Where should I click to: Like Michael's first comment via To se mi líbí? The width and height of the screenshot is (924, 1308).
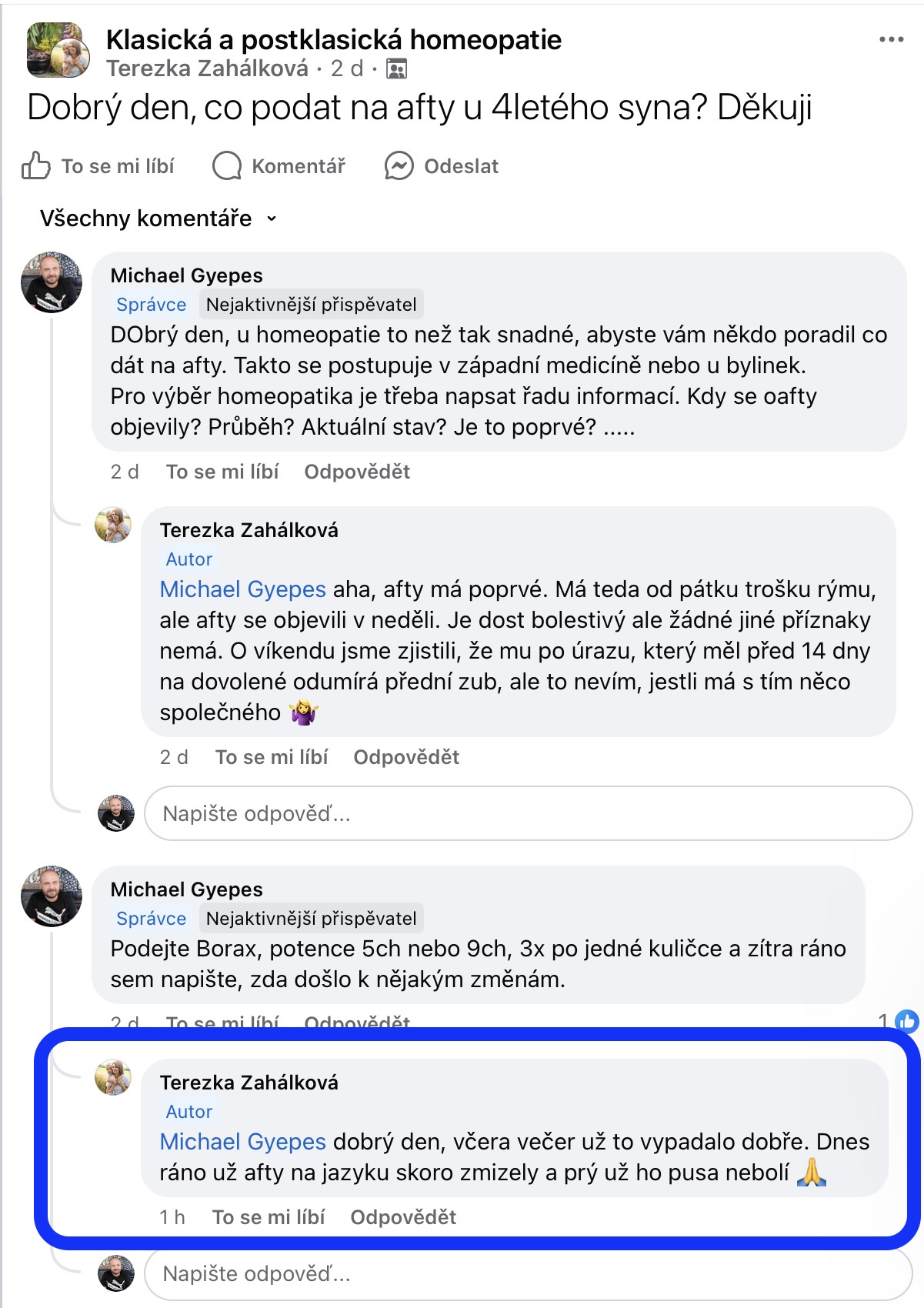[x=222, y=472]
